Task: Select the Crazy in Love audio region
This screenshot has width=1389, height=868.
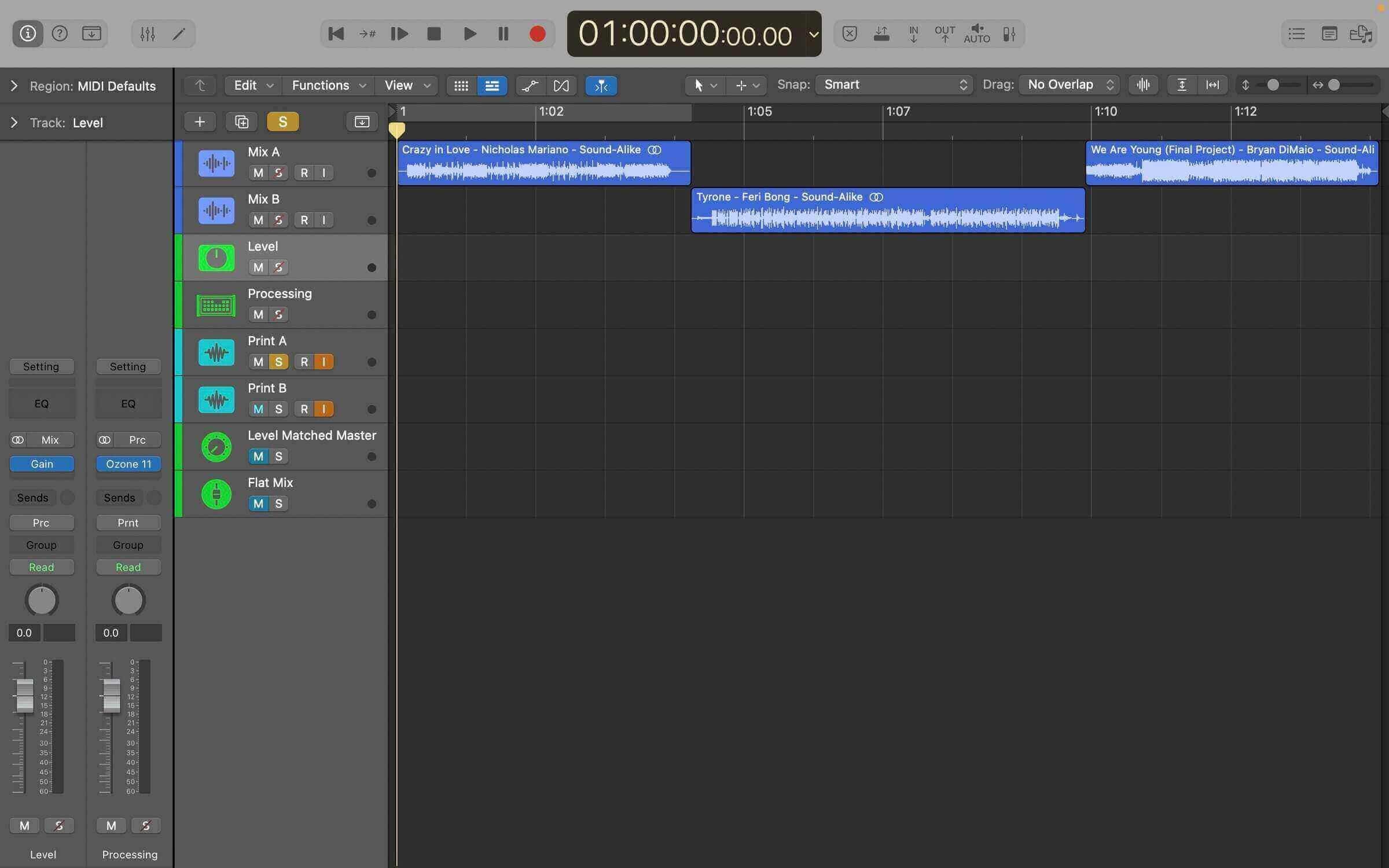Action: pyautogui.click(x=544, y=163)
